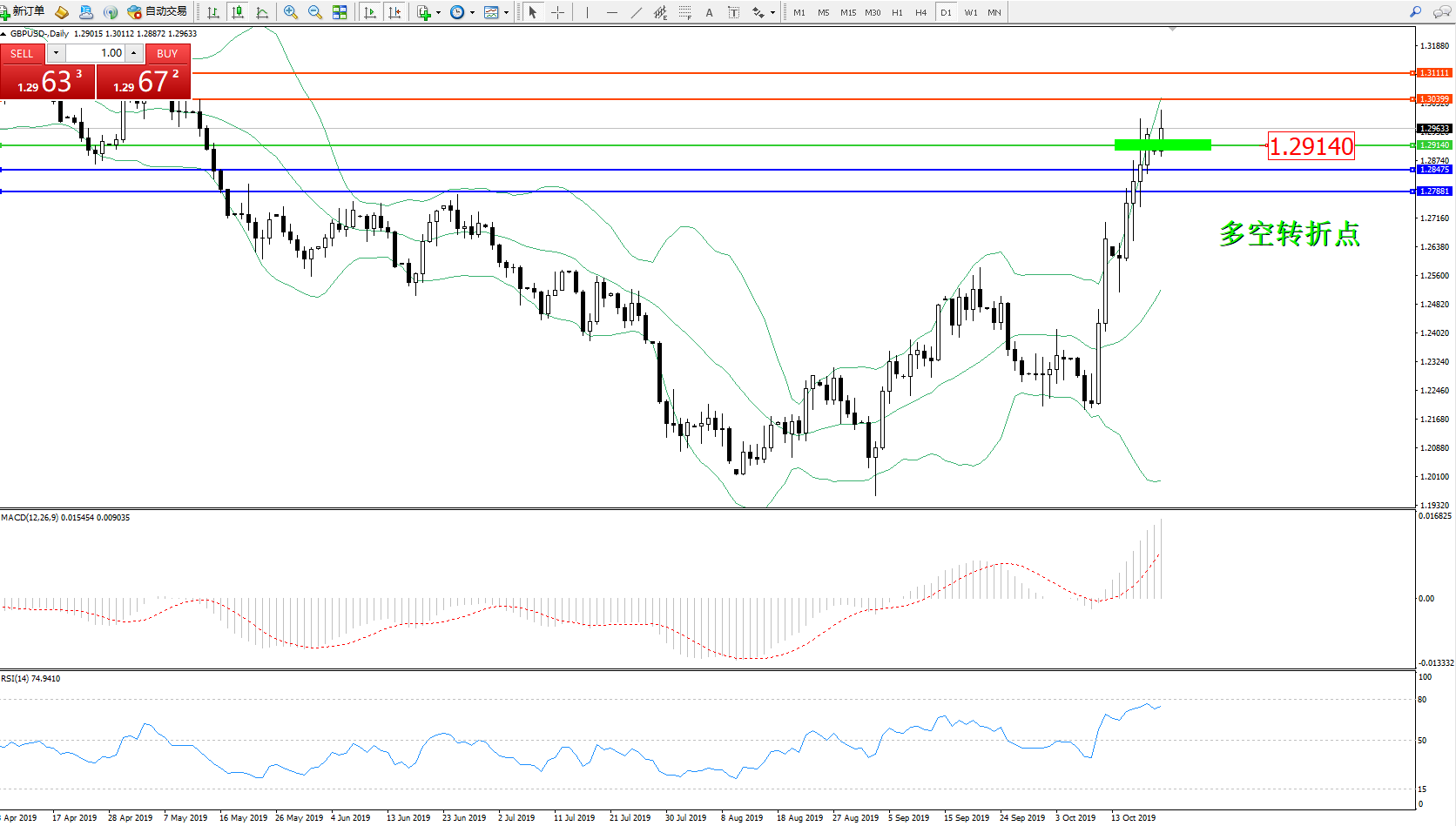Toggle chart auto scroll
Image resolution: width=1456 pixels, height=826 pixels.
(370, 12)
